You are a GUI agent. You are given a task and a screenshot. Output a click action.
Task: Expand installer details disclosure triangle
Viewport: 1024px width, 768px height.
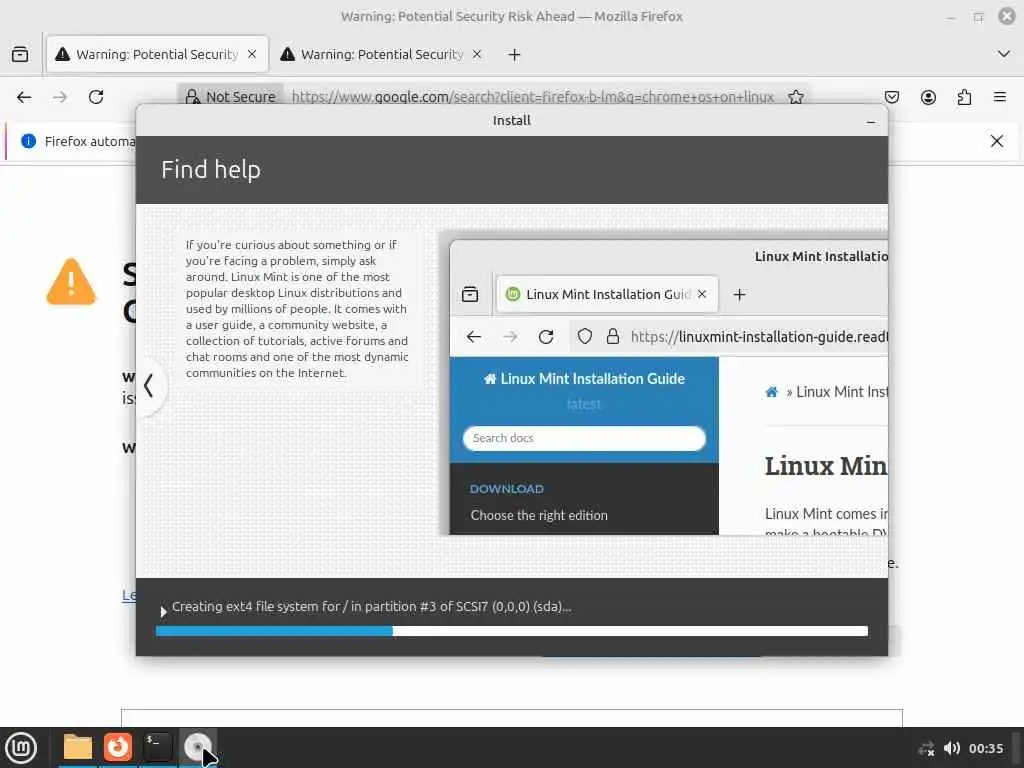coord(163,612)
